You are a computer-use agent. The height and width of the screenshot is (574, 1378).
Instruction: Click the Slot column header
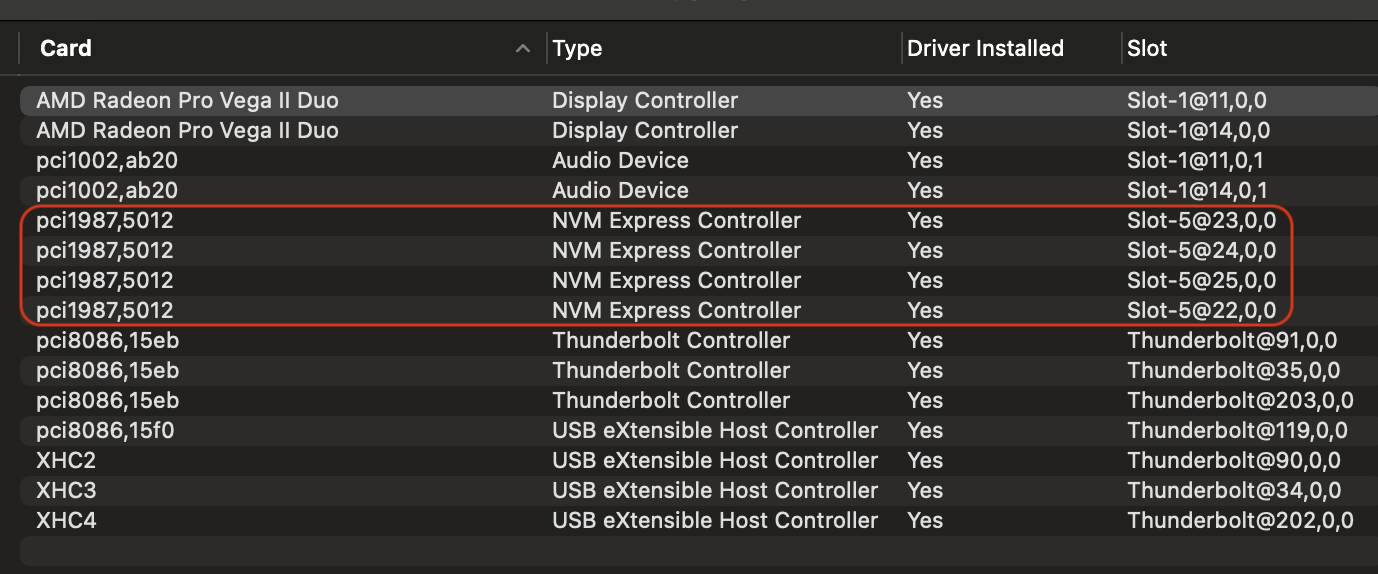(x=1147, y=48)
